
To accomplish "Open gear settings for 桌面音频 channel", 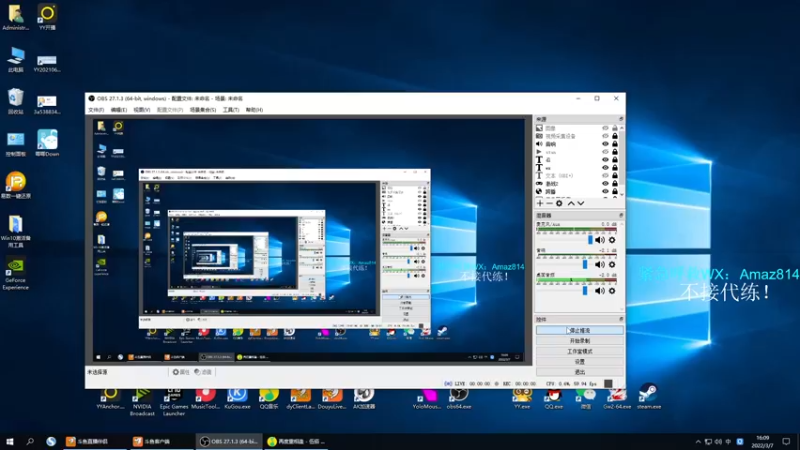I will [x=612, y=291].
